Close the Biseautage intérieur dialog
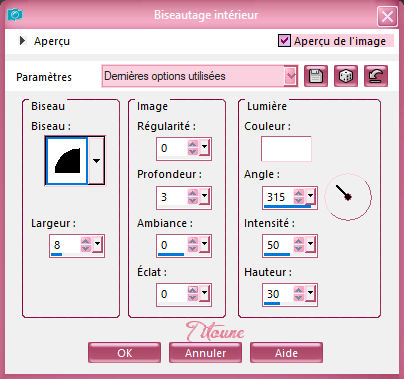The width and height of the screenshot is (404, 379). coord(387,16)
